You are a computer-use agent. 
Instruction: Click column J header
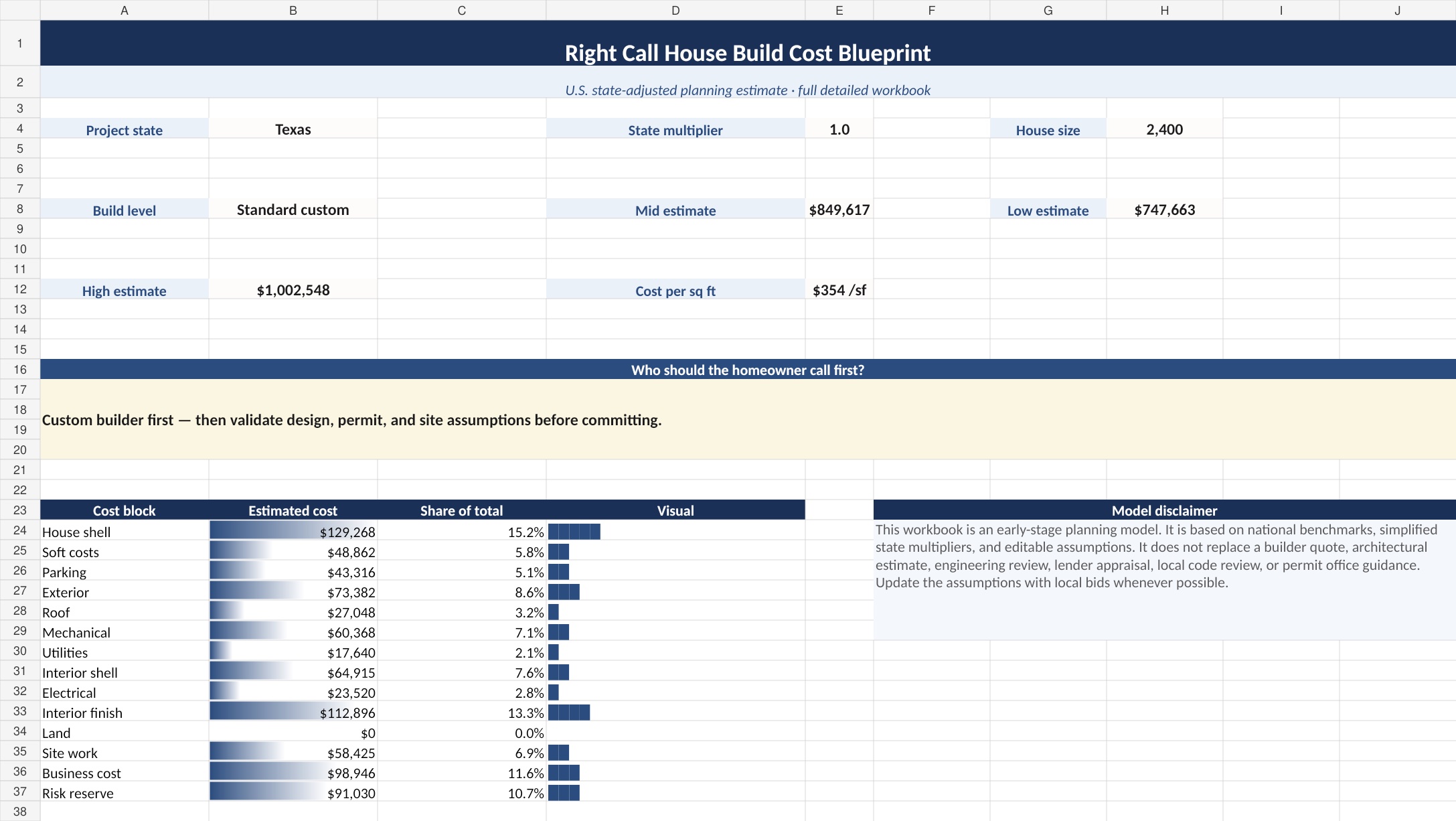coord(1397,10)
